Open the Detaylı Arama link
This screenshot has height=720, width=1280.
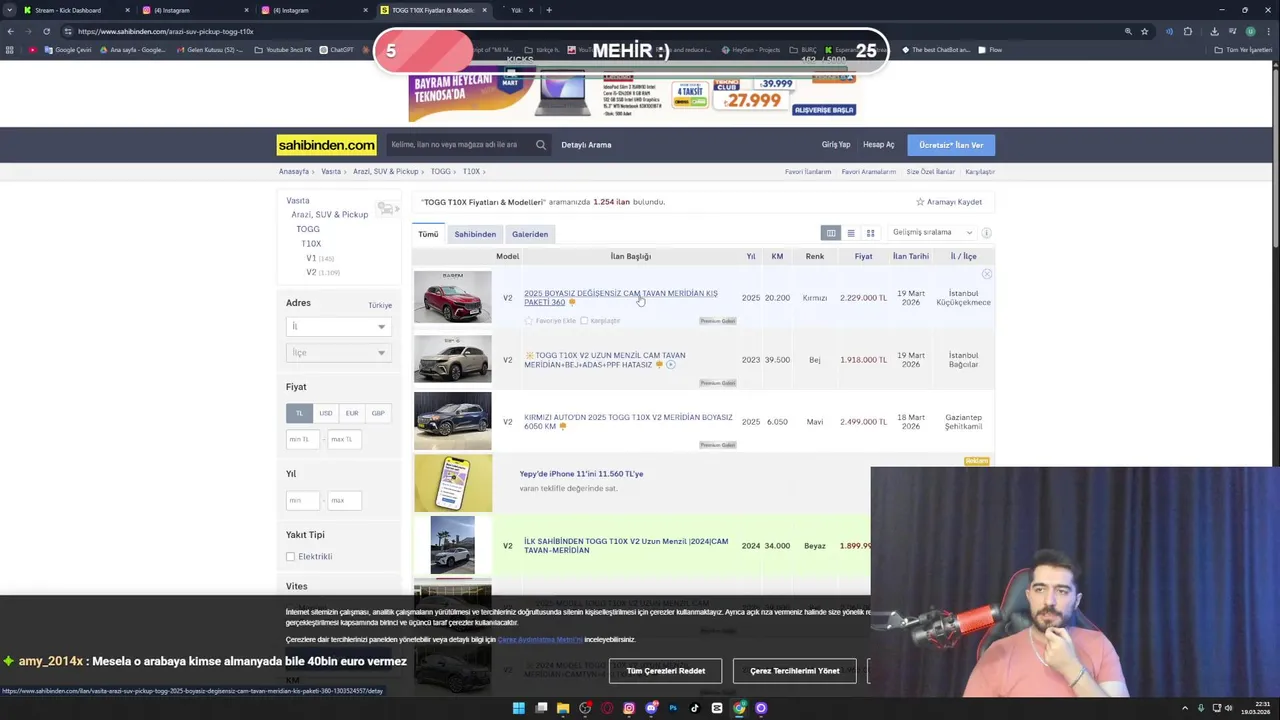(586, 145)
